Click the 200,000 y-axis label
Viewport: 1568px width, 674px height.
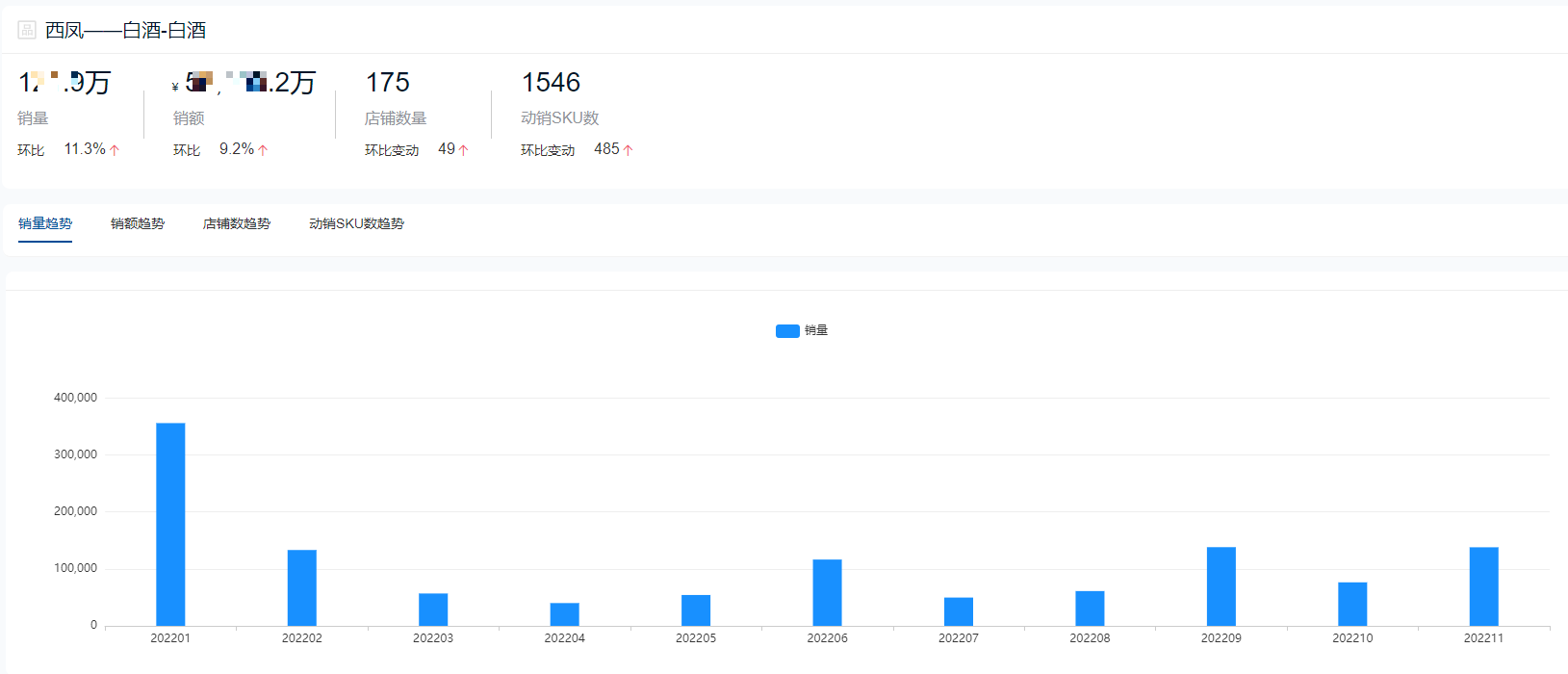[75, 511]
